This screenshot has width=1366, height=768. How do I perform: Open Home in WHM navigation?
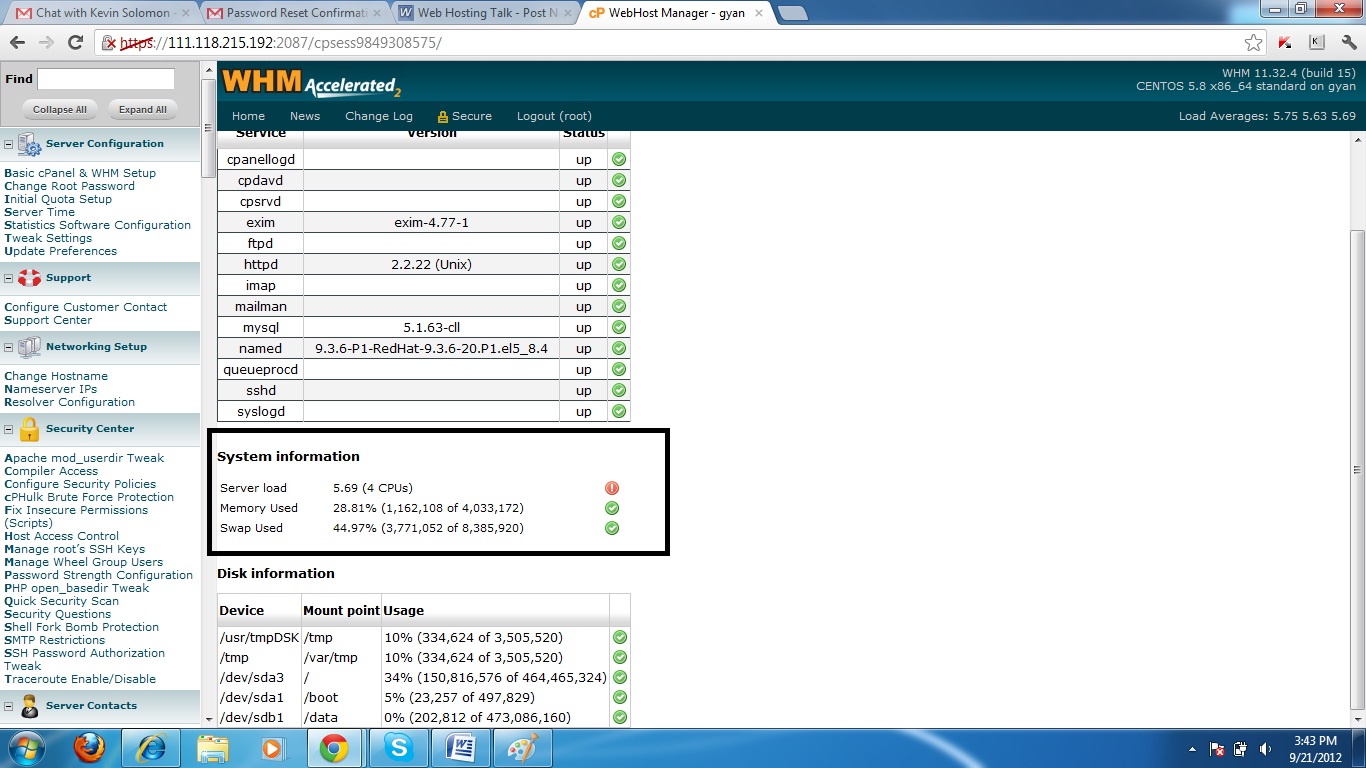coord(248,116)
